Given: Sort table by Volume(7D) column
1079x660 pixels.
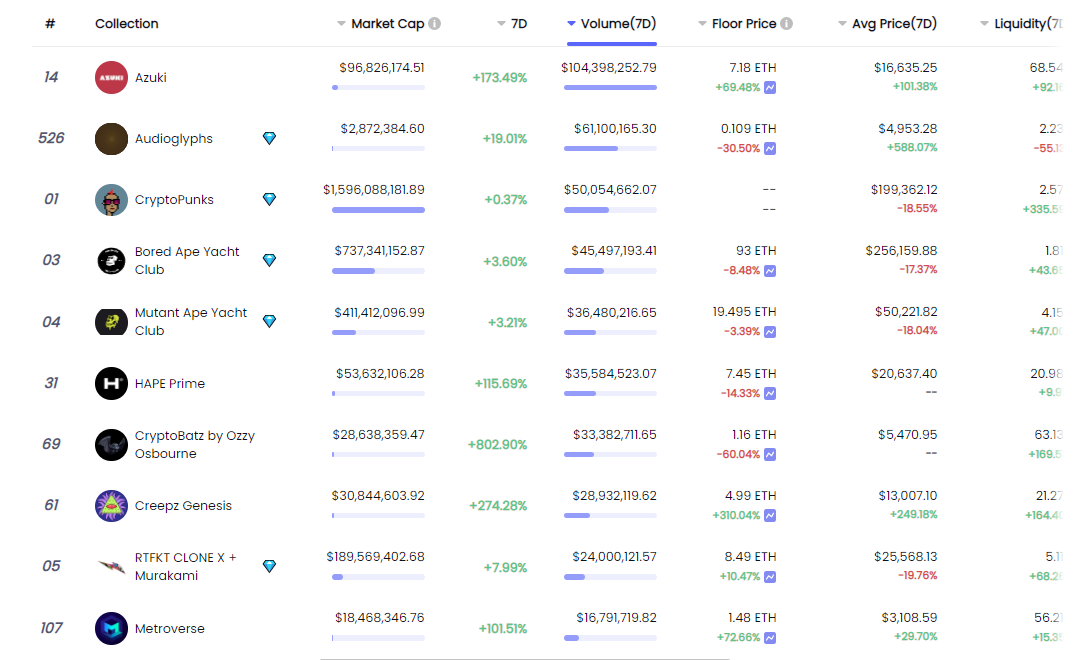Looking at the screenshot, I should pos(612,23).
